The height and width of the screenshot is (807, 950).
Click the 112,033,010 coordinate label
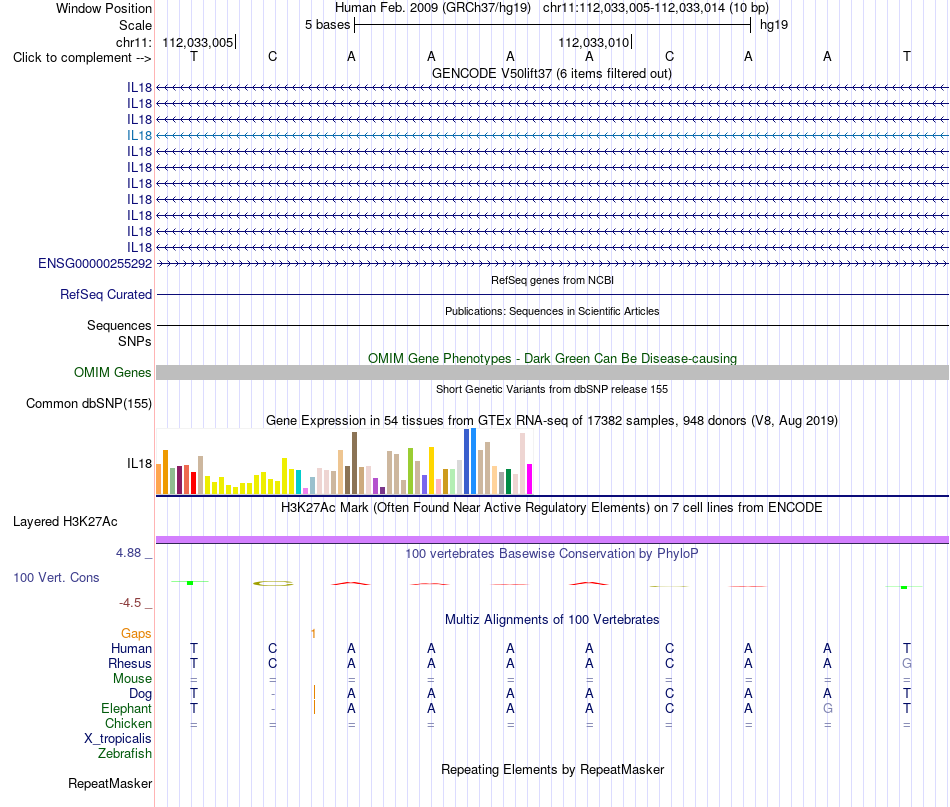coord(594,42)
